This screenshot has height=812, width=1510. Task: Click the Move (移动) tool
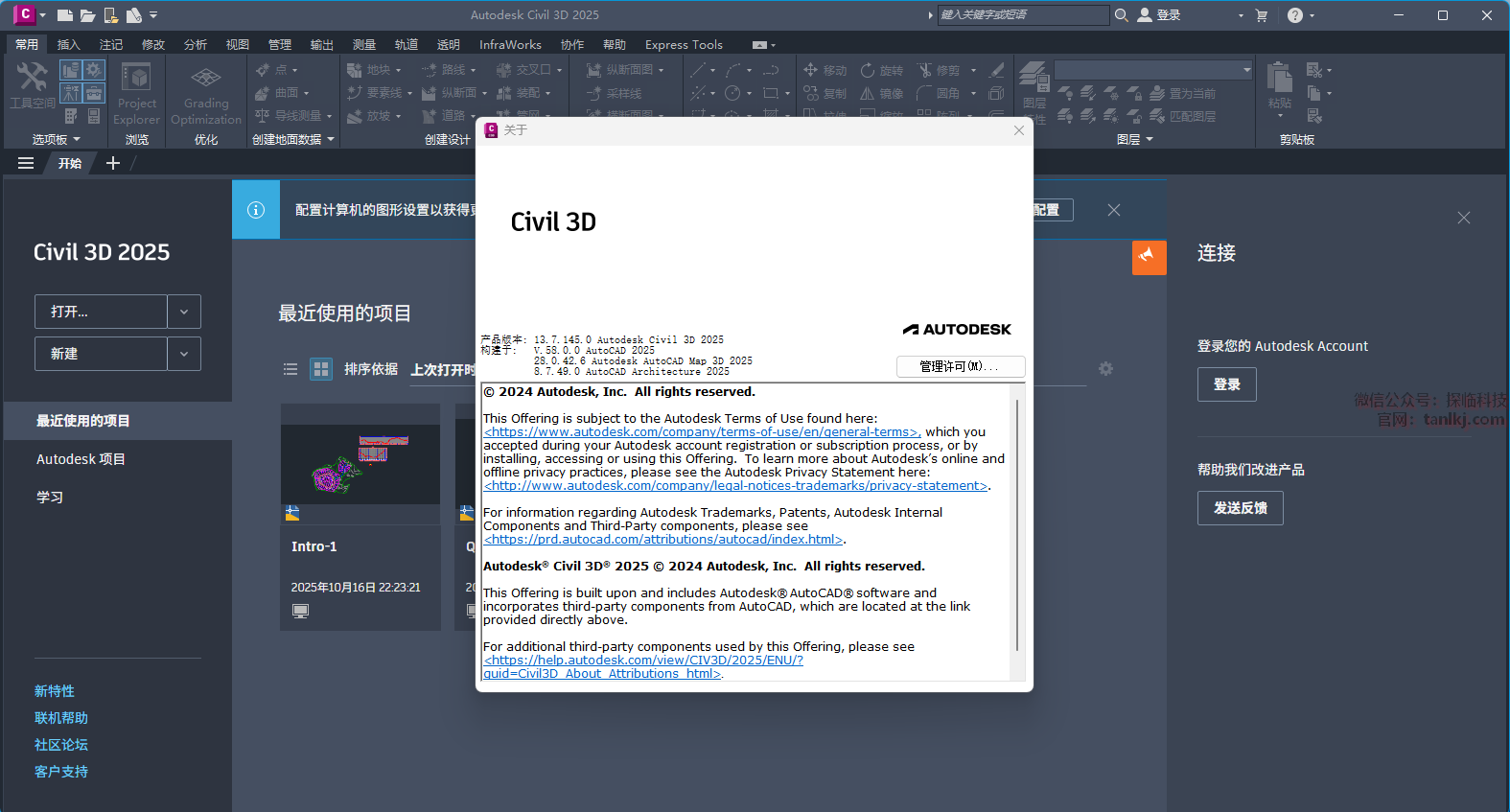[x=825, y=70]
